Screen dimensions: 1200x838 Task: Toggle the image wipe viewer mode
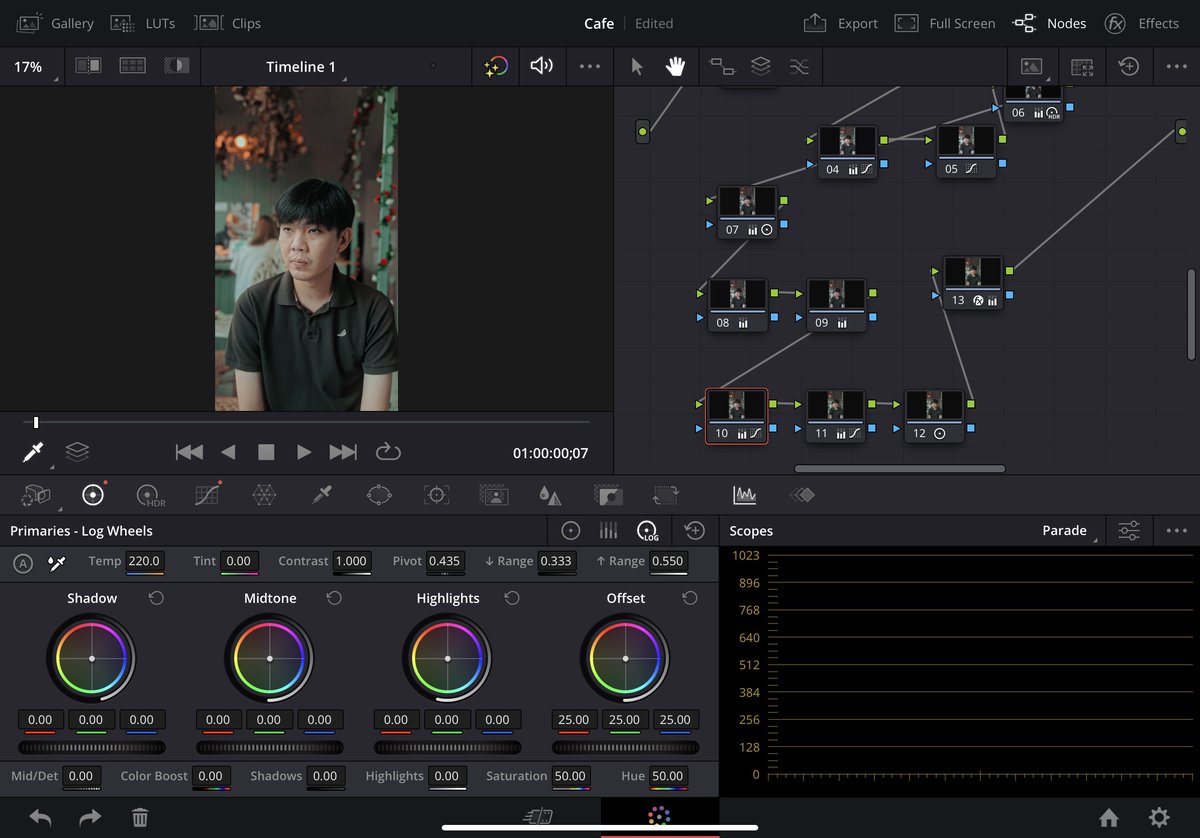click(88, 66)
